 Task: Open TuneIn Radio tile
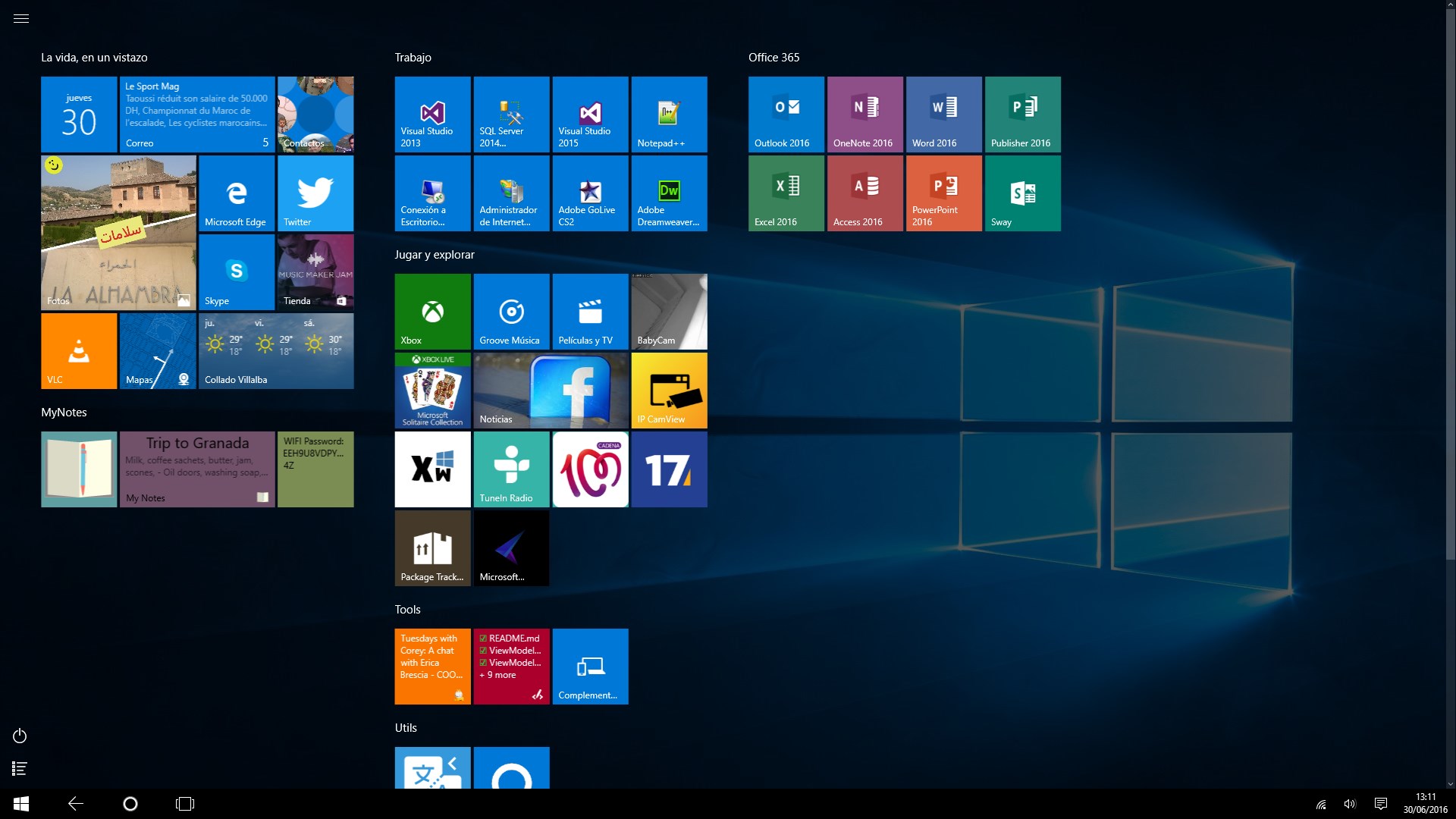[511, 469]
